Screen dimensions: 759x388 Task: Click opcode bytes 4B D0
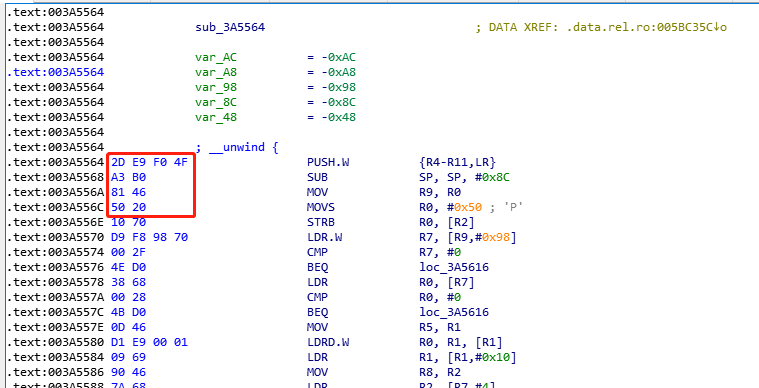[x=128, y=313]
